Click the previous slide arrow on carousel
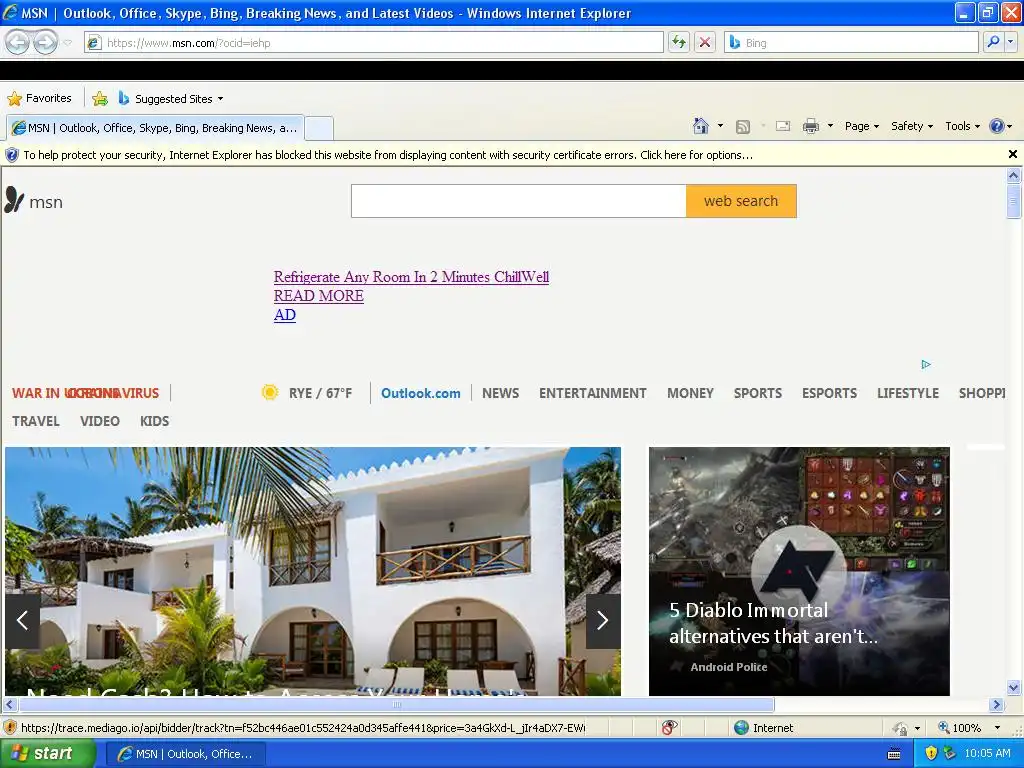This screenshot has height=768, width=1024. [22, 620]
